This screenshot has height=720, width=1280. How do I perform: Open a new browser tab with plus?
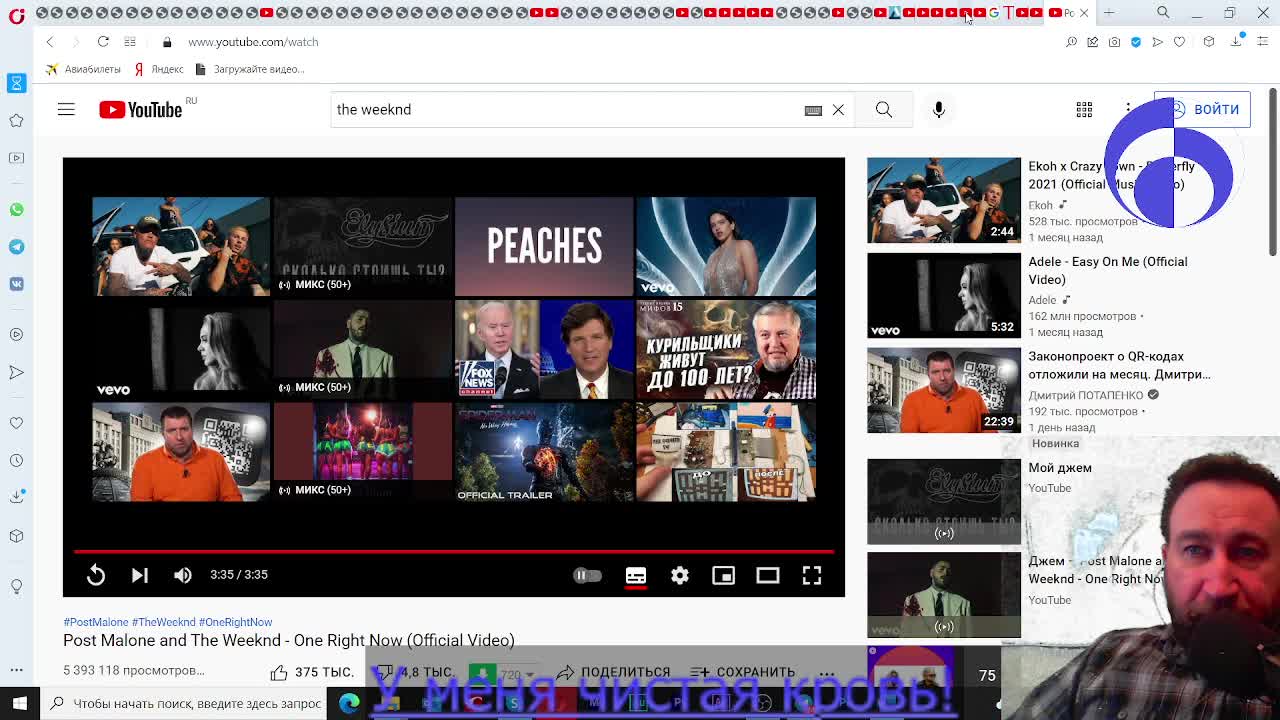pos(1109,13)
